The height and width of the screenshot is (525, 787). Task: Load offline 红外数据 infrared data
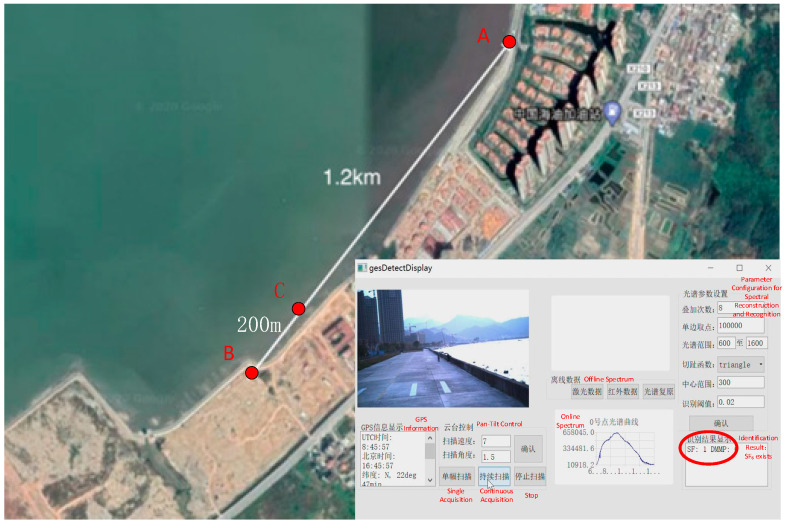(623, 392)
